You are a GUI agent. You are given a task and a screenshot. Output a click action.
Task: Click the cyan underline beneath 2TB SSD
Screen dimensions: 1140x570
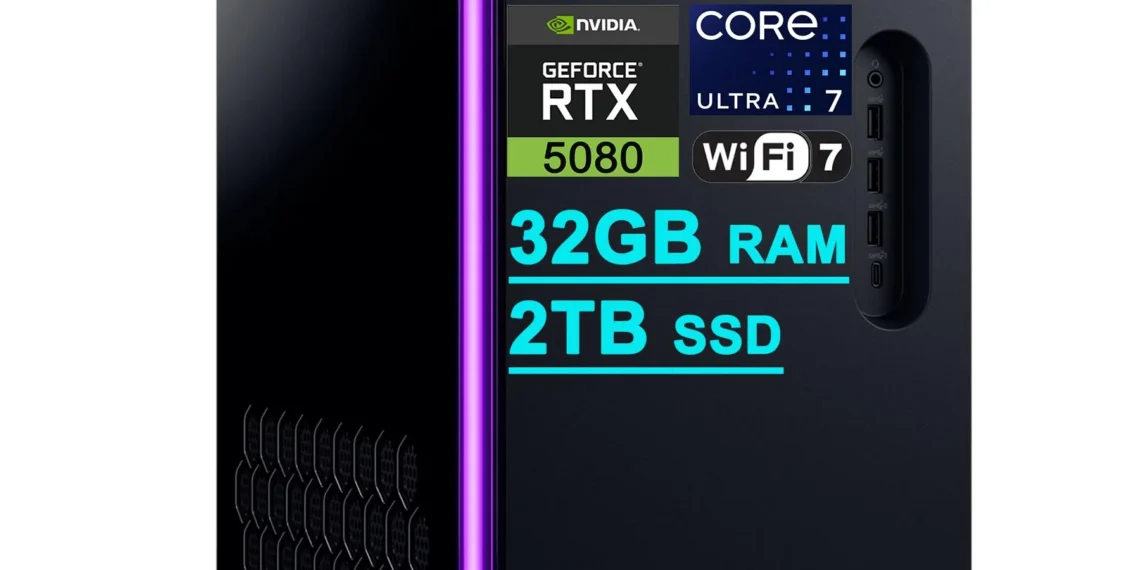646,370
